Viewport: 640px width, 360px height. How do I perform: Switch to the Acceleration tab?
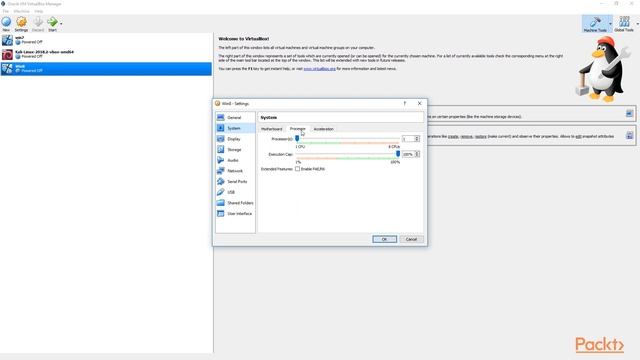pyautogui.click(x=323, y=129)
